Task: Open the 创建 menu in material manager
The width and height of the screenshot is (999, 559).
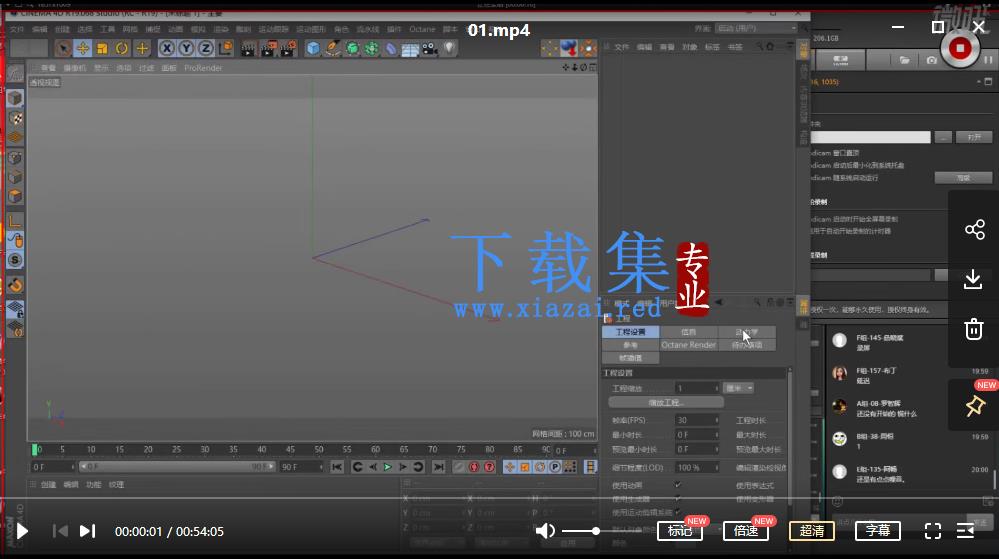Action: pos(48,484)
